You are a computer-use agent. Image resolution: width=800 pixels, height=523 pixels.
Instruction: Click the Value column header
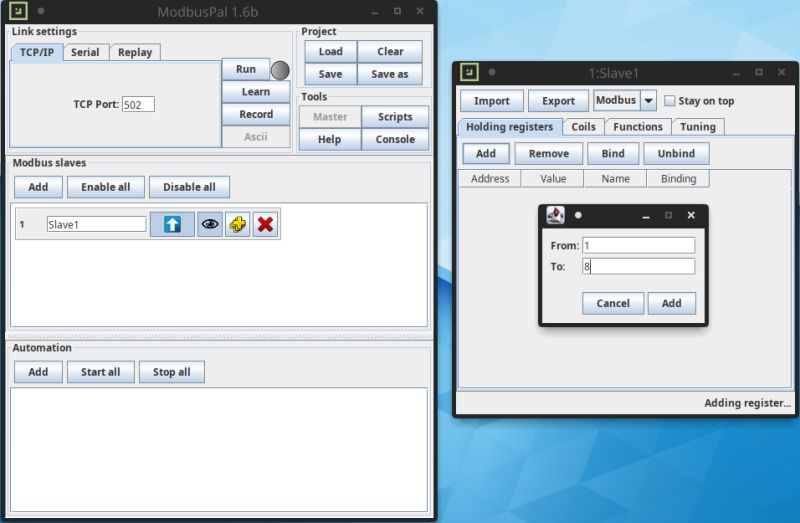[x=553, y=179]
